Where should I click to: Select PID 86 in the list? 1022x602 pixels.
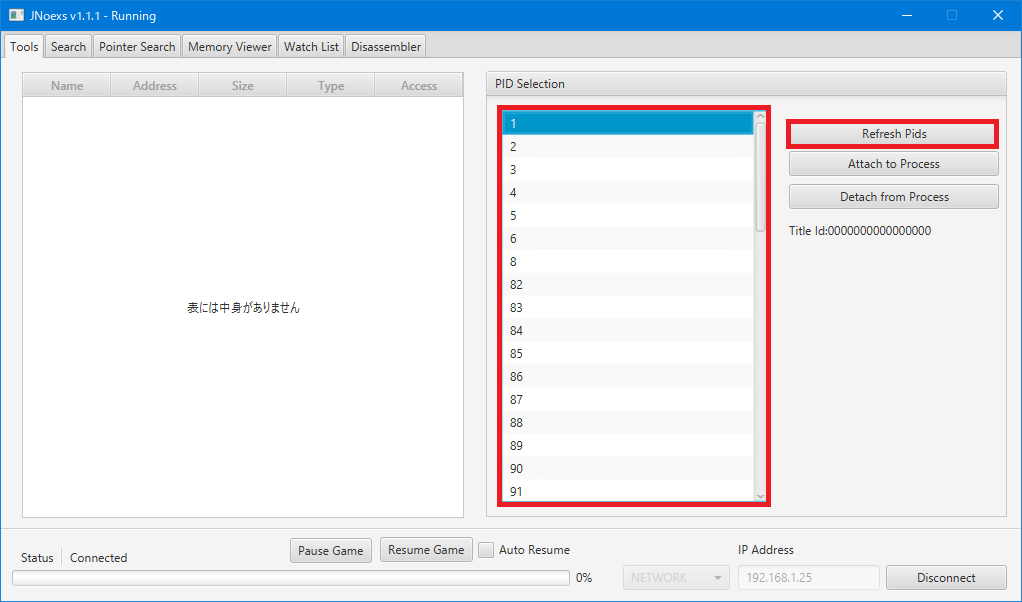tap(628, 377)
